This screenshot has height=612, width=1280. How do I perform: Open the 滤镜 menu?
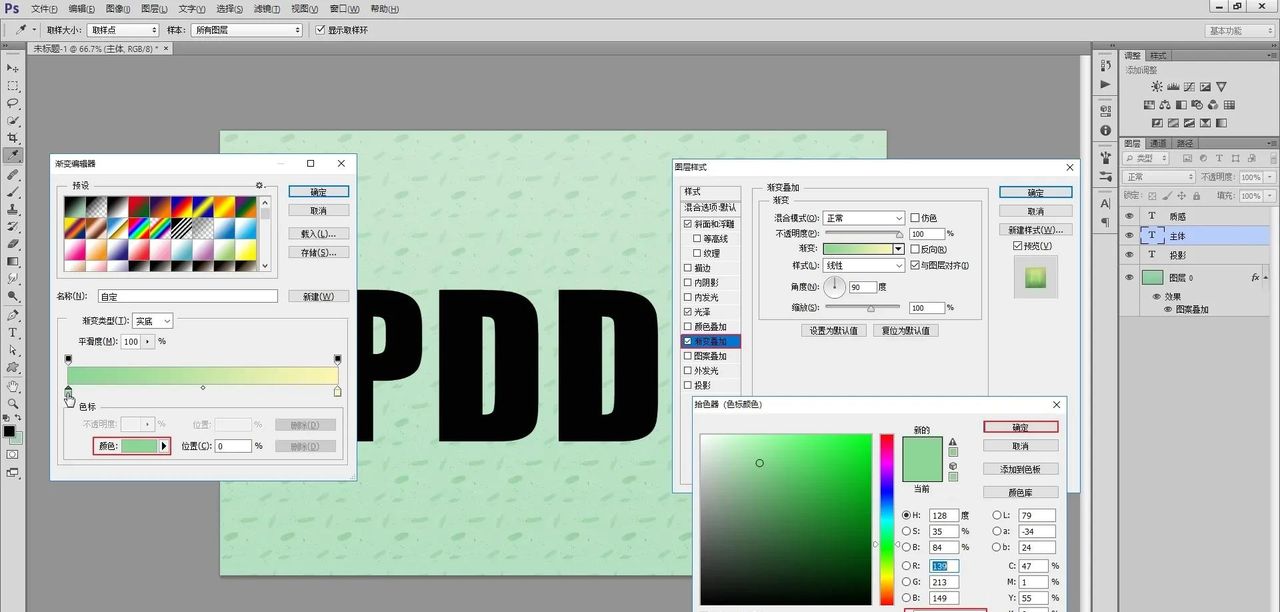point(265,9)
